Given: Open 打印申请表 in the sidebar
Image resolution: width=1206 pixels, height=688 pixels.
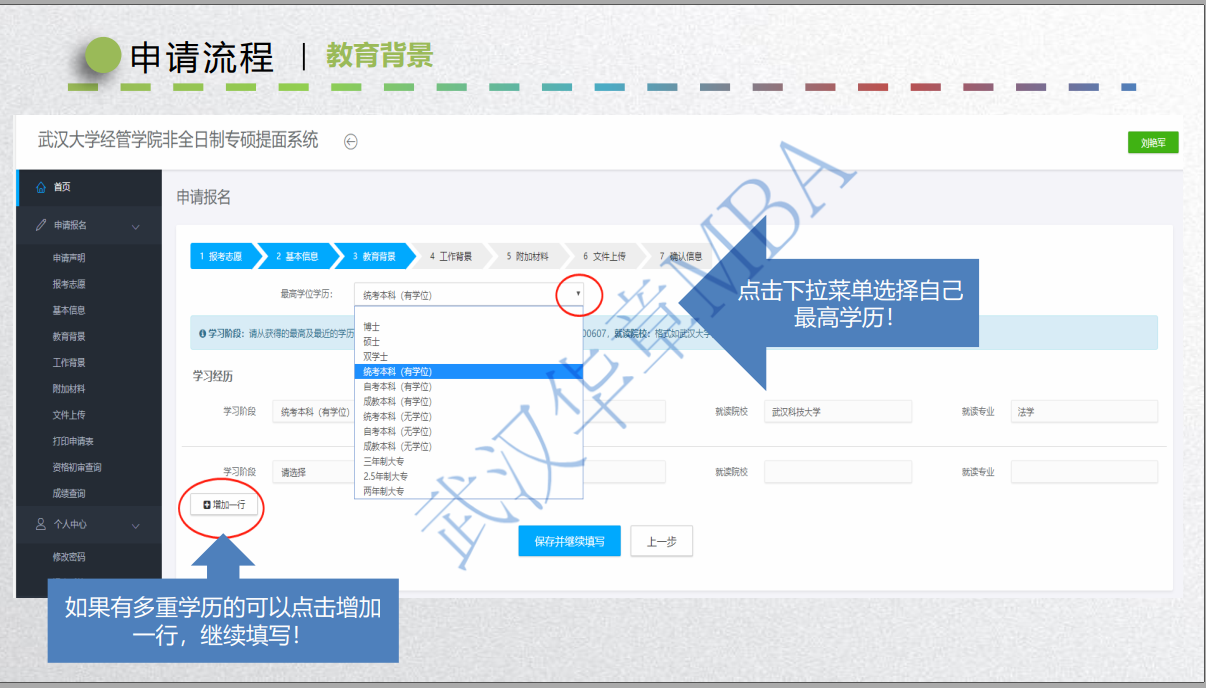Looking at the screenshot, I should pos(73,441).
